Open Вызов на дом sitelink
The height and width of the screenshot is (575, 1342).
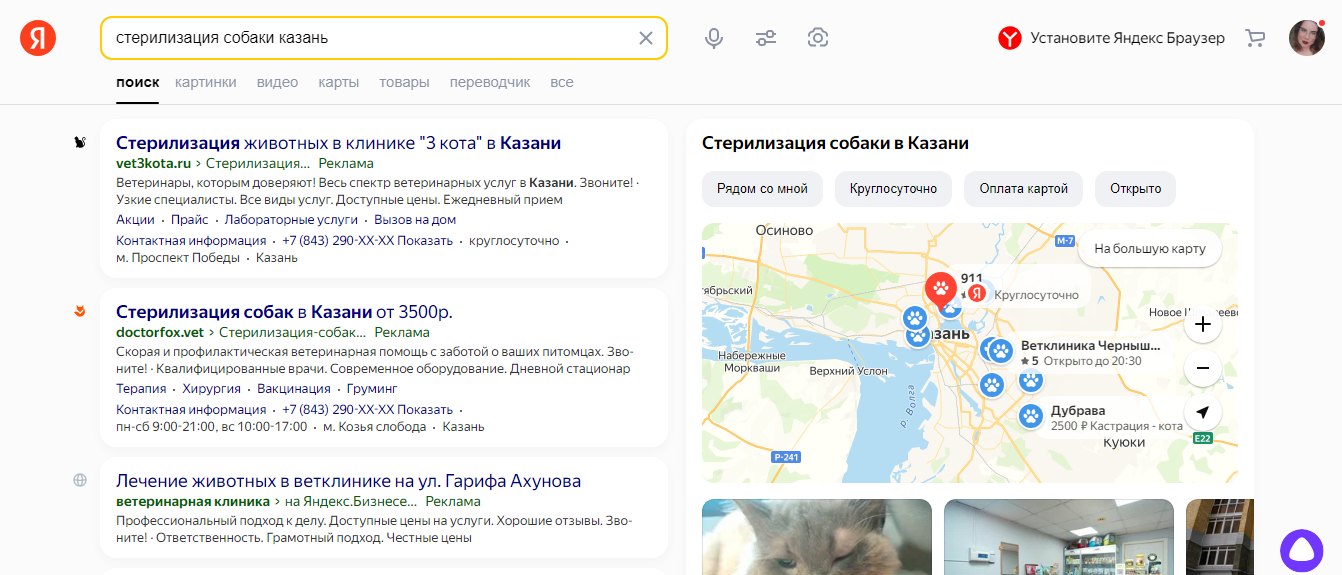tap(414, 219)
